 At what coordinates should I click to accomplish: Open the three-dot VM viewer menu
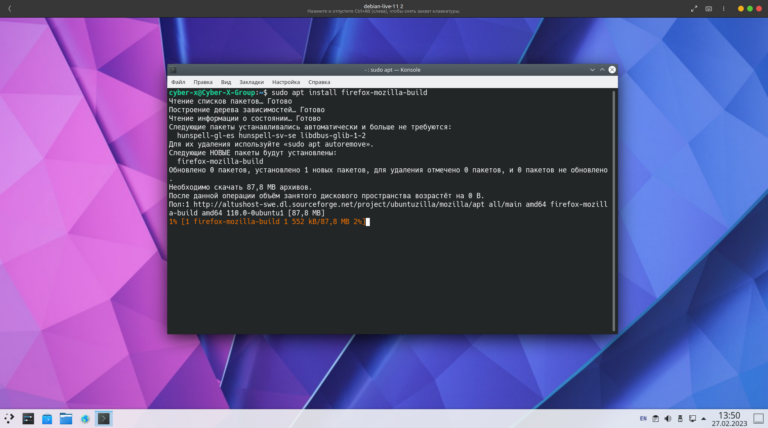[723, 8]
